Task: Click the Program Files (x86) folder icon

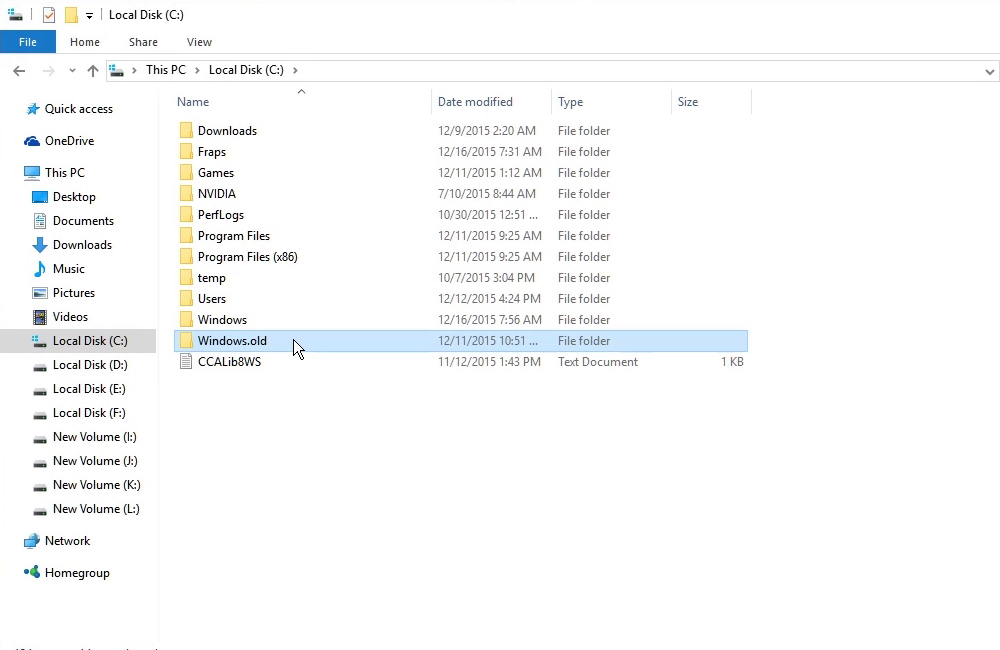Action: 186,257
